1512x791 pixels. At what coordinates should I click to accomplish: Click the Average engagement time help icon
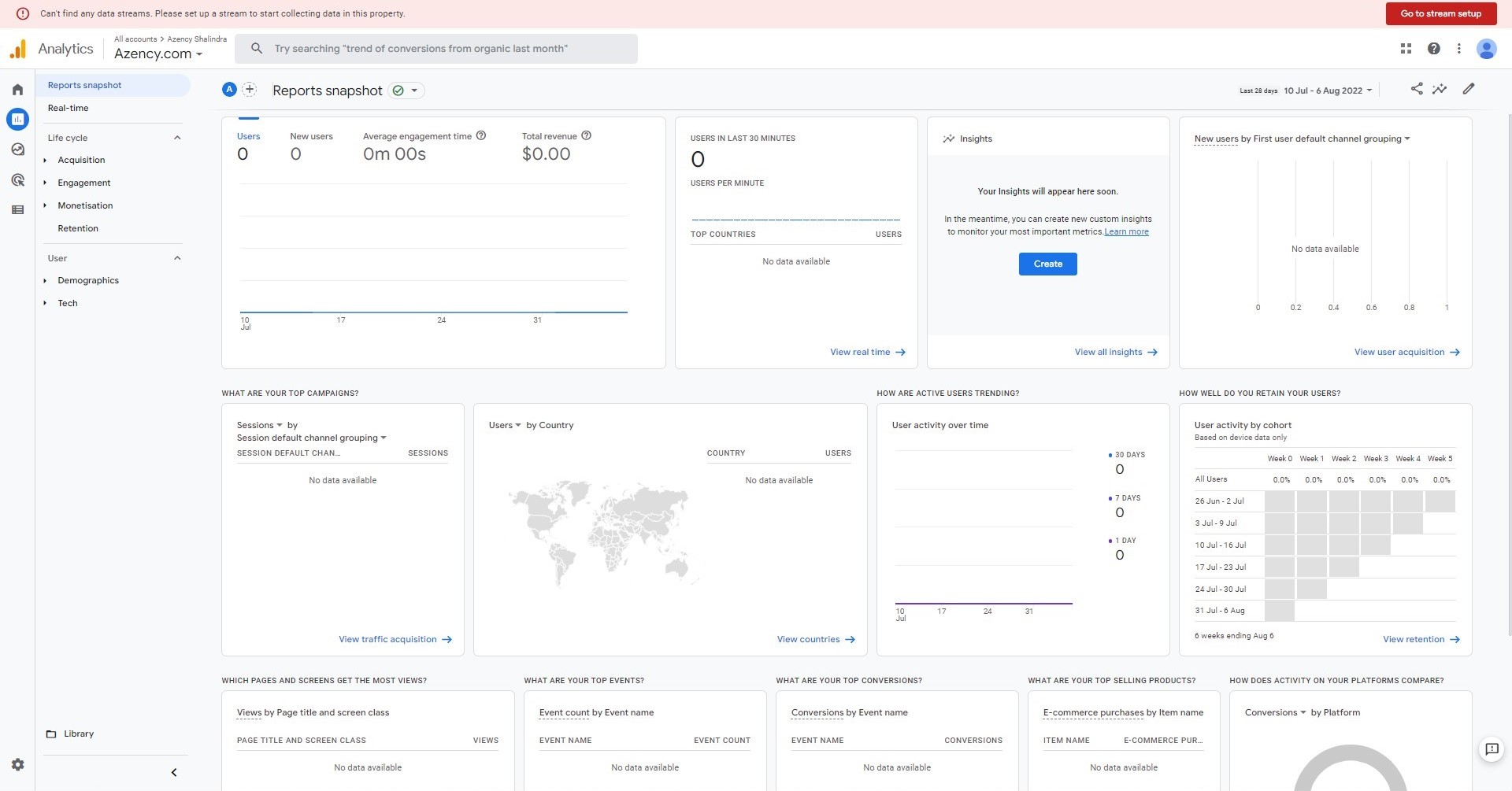coord(481,135)
